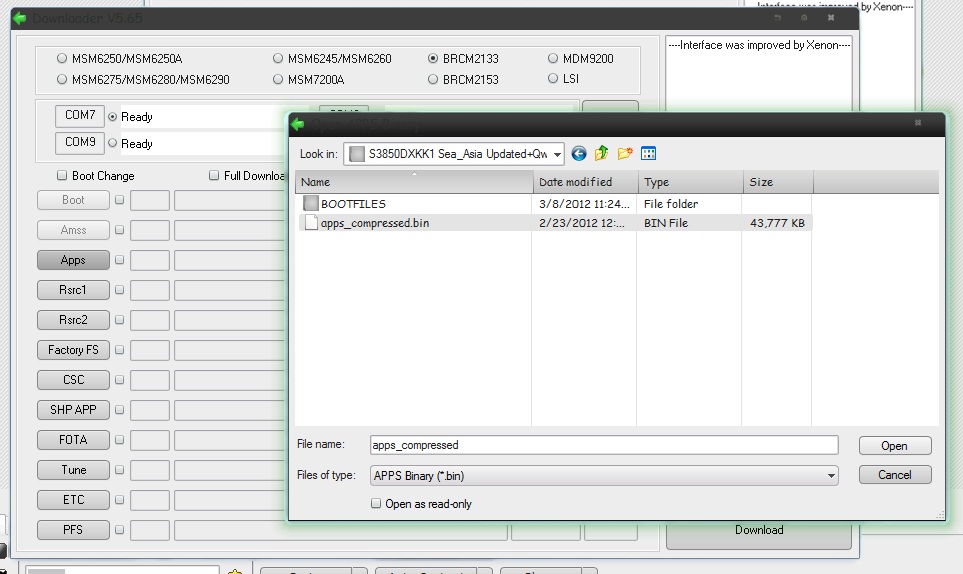The height and width of the screenshot is (574, 963).
Task: Click the Back navigation icon in file dialog
Action: click(579, 154)
